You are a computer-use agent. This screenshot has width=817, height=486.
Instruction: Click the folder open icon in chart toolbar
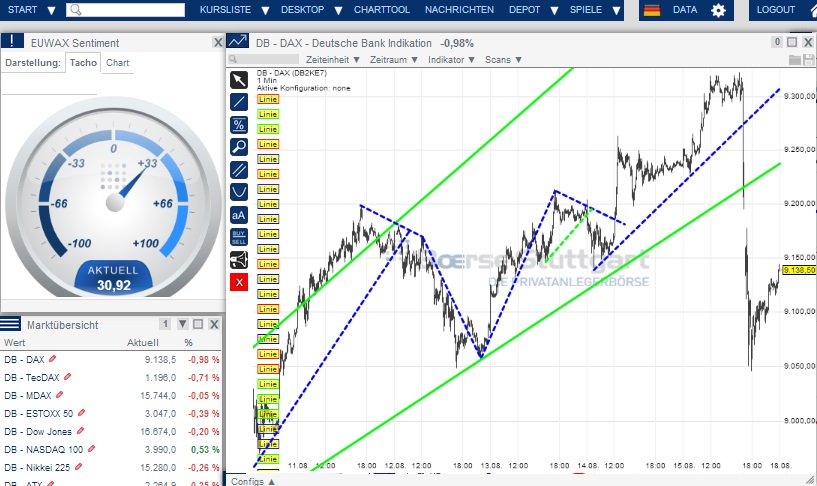[795, 60]
